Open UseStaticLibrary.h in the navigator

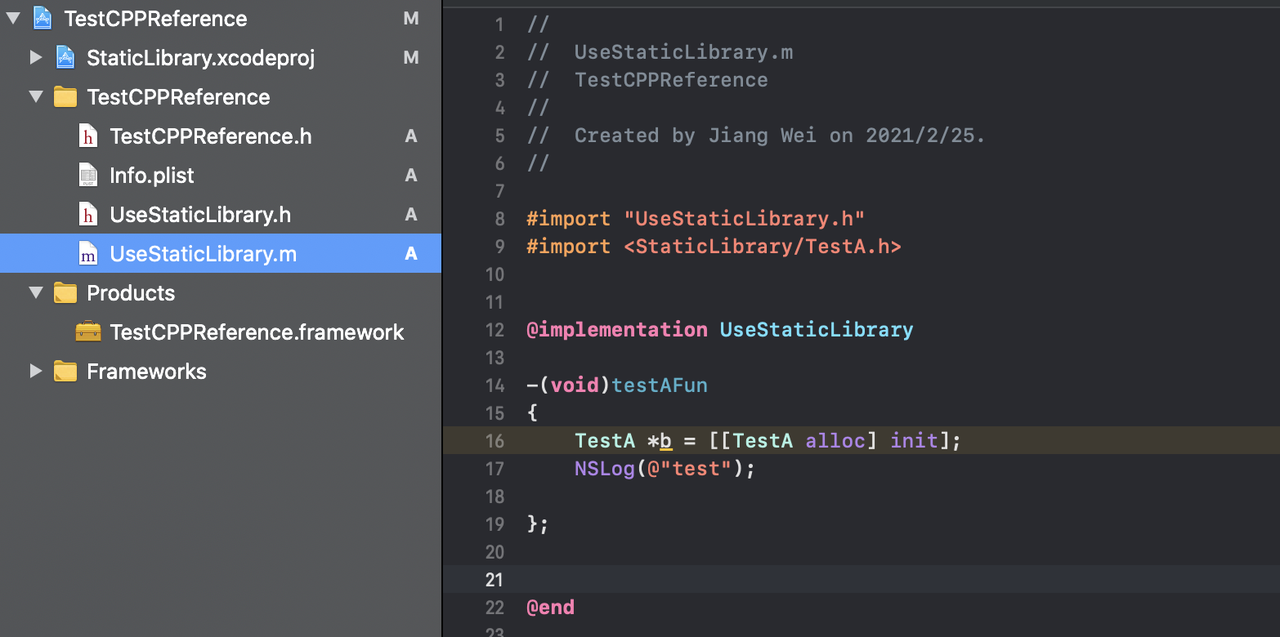point(200,215)
